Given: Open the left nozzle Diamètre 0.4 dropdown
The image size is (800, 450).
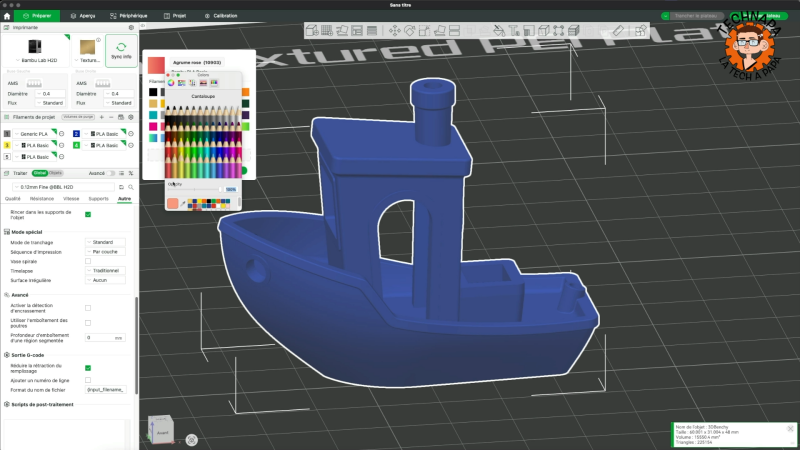Looking at the screenshot, I should point(50,94).
